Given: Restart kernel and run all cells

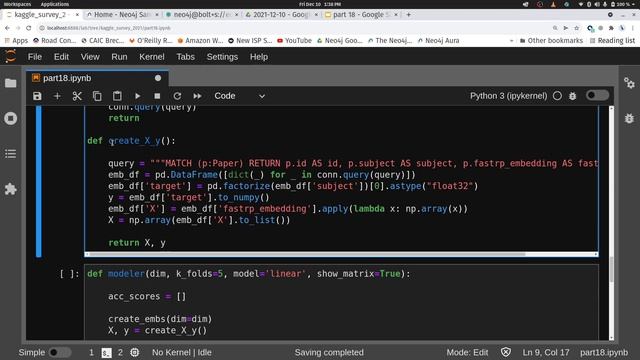Looking at the screenshot, I should 197,96.
